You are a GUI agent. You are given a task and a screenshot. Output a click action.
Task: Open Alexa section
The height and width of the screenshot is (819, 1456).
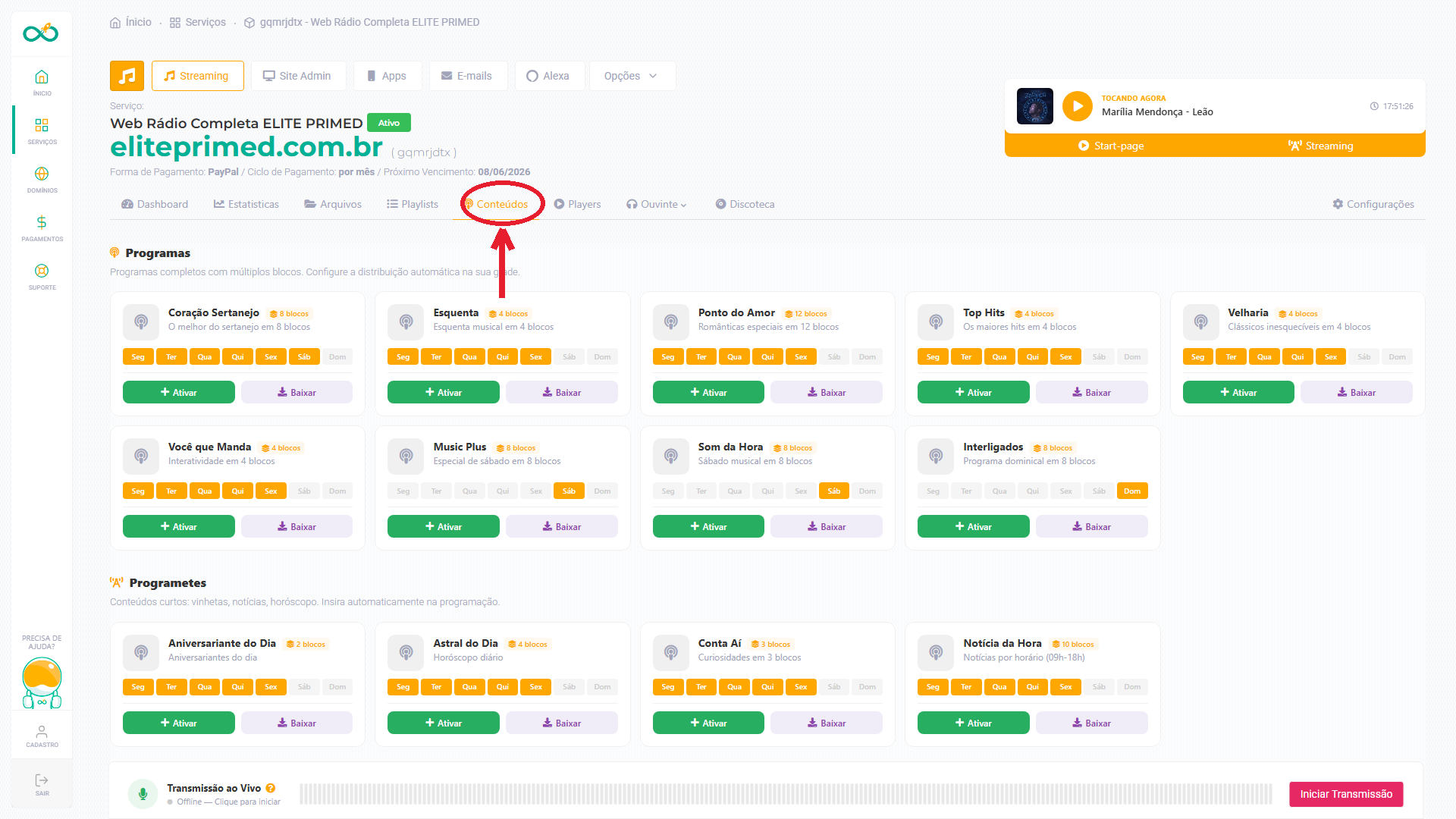(548, 76)
